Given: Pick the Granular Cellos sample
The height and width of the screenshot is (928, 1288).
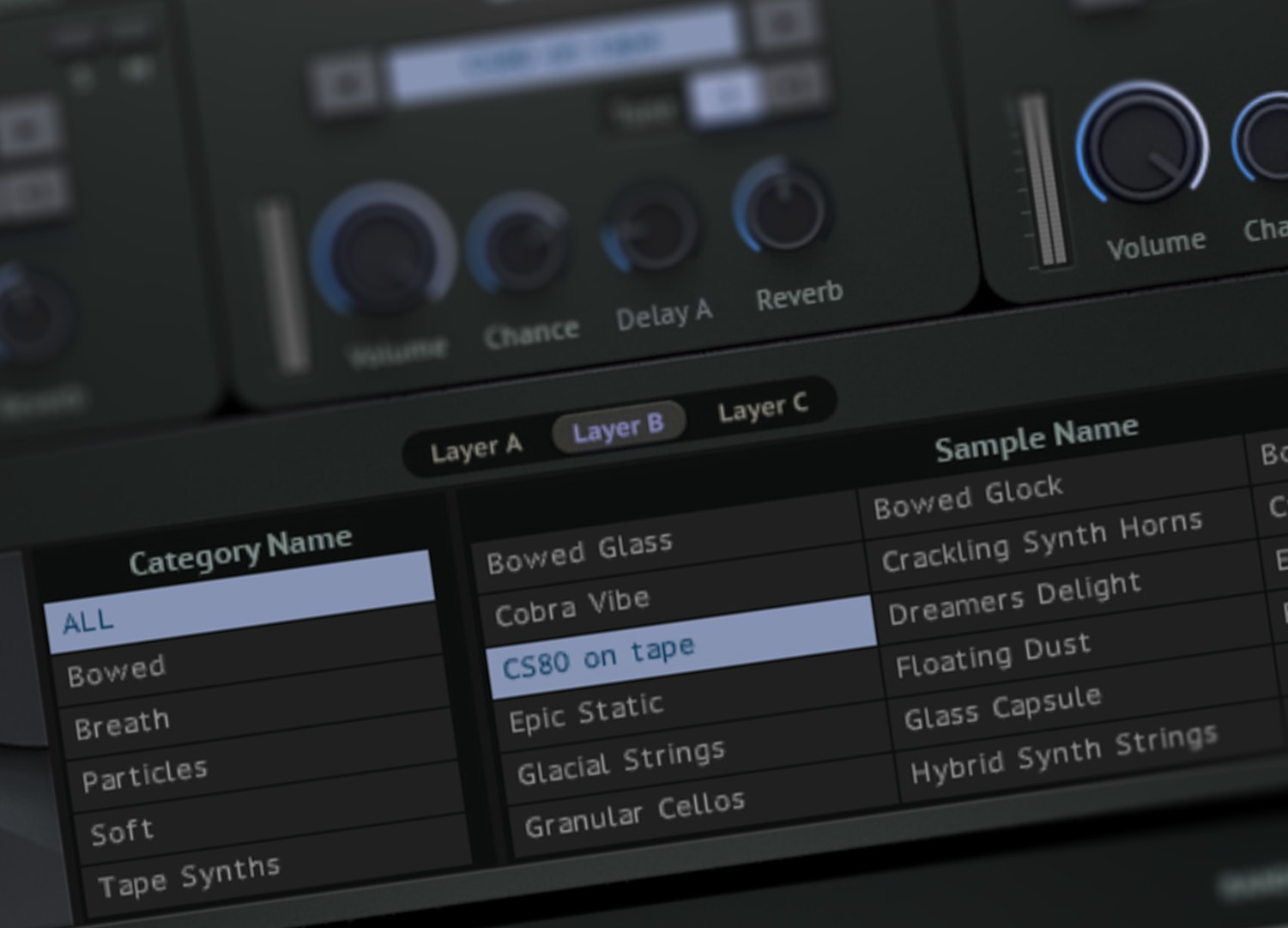Looking at the screenshot, I should (x=704, y=806).
